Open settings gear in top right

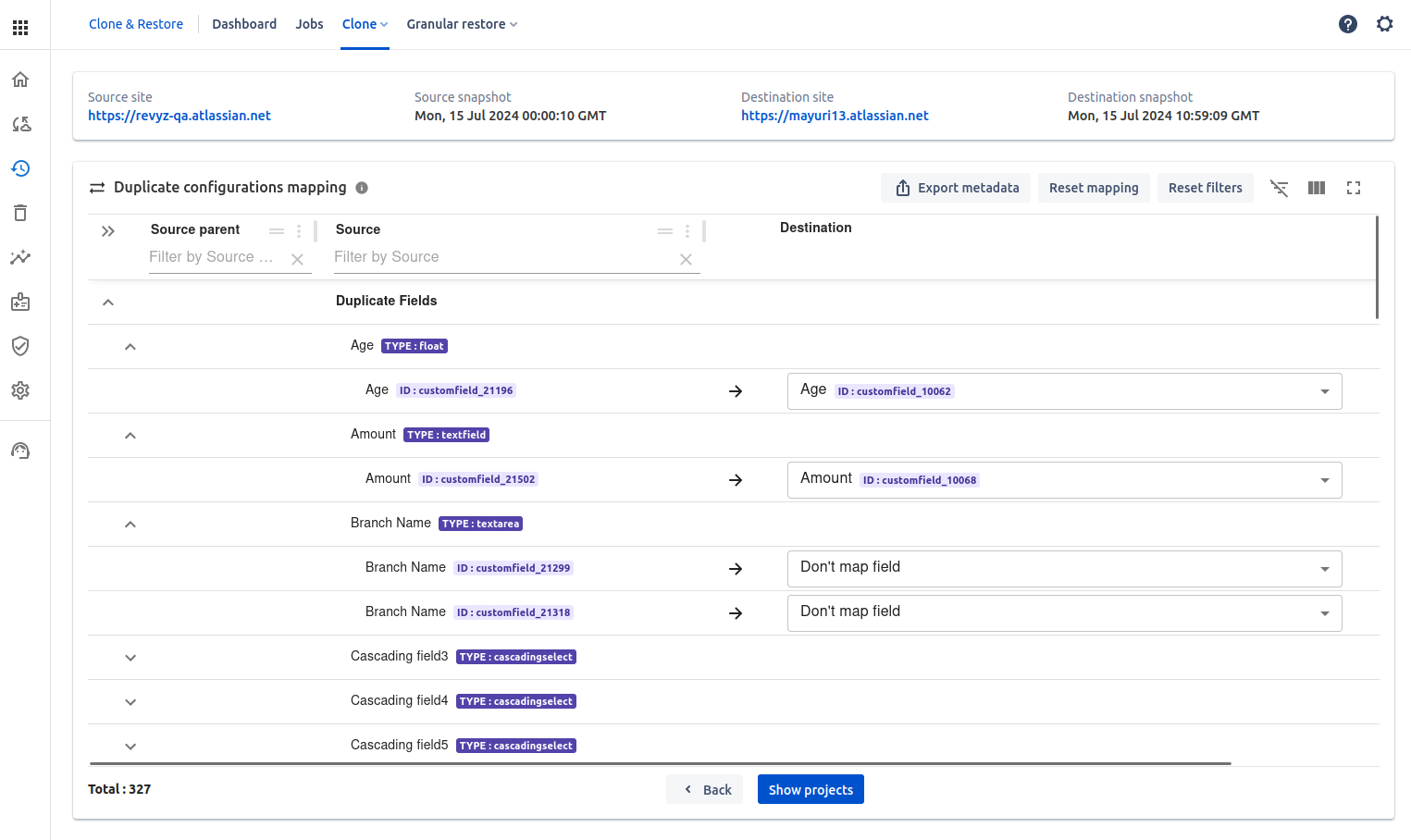[1385, 24]
